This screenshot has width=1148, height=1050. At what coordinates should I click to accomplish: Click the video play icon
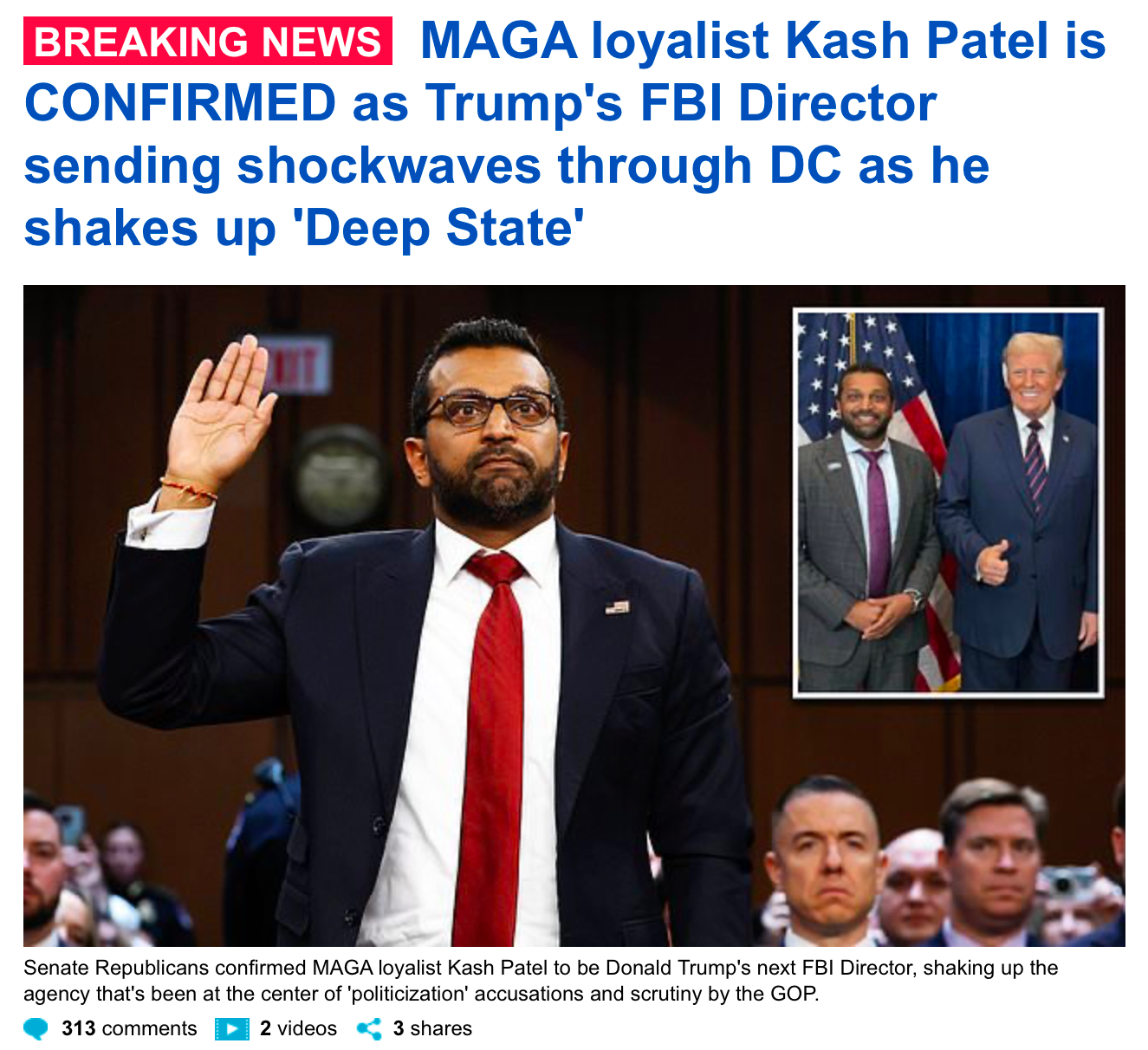[x=232, y=1029]
